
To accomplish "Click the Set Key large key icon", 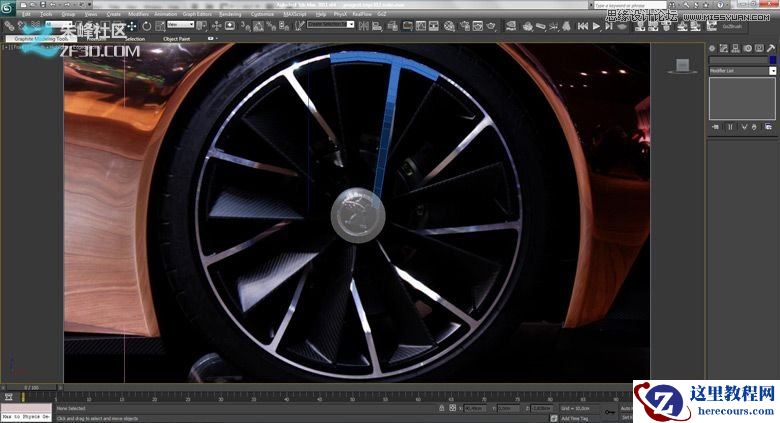I will pos(610,412).
